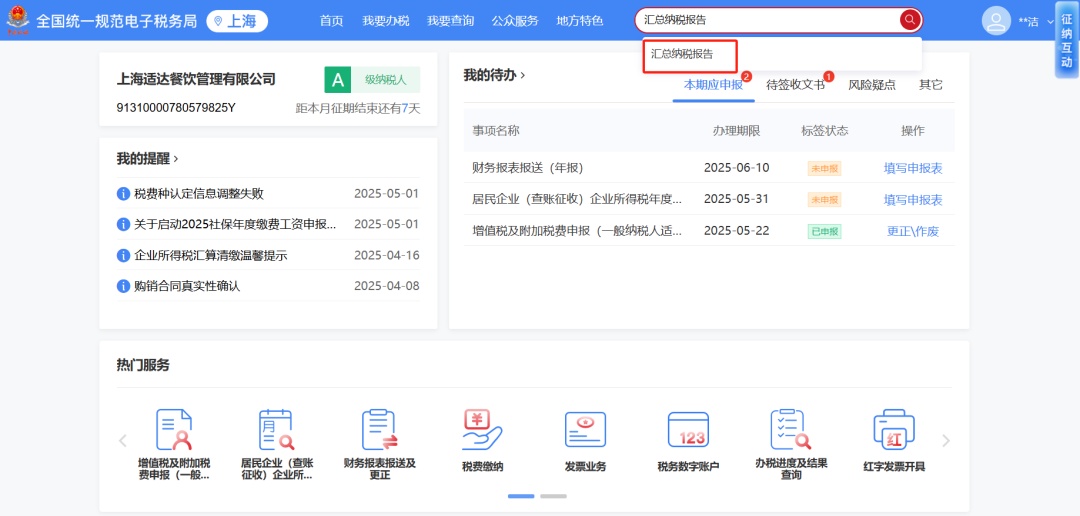Open 我要查询 menu
This screenshot has height=516, width=1080.
[450, 21]
